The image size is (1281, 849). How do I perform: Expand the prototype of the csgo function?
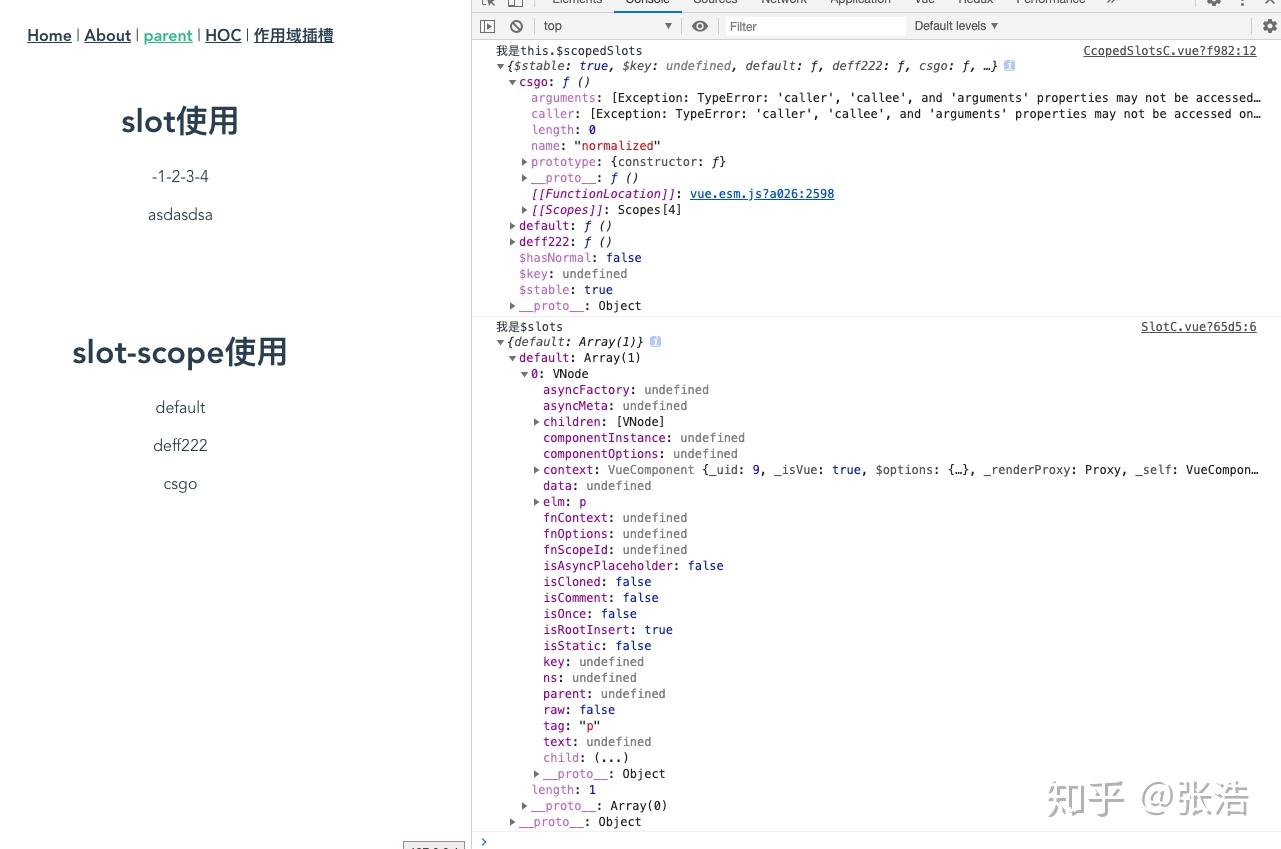pos(524,161)
